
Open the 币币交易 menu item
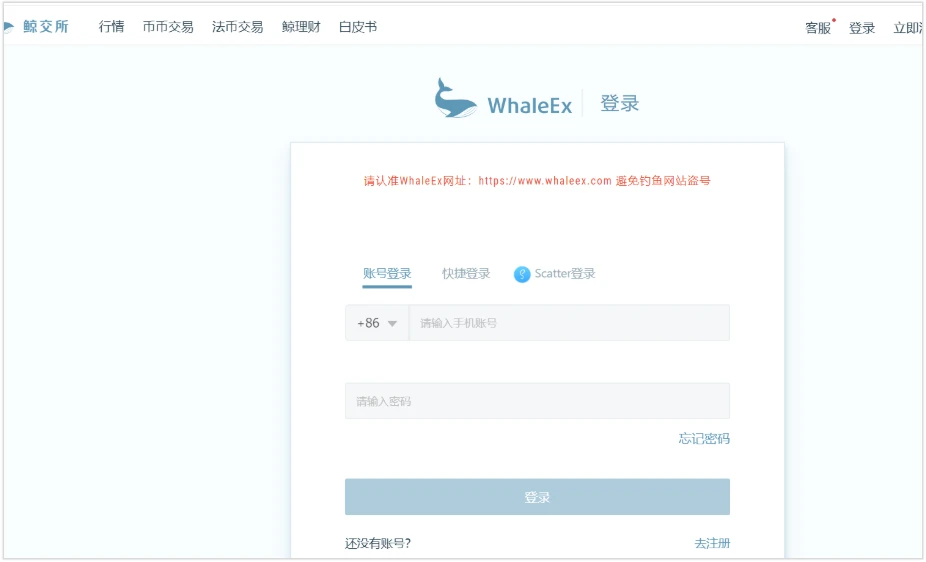coord(168,27)
